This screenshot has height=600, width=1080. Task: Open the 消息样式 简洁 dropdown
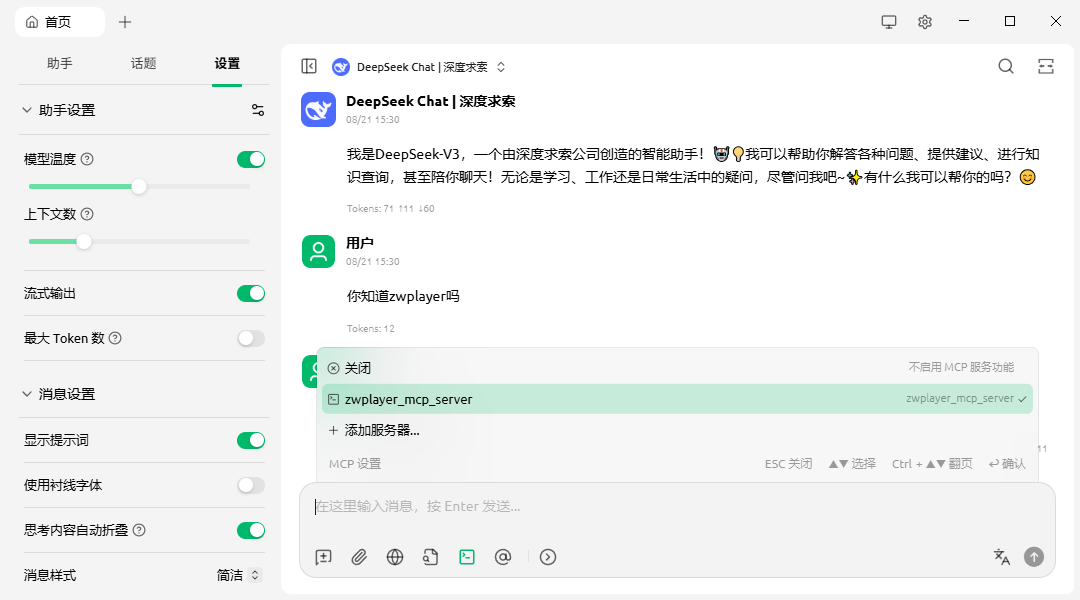pyautogui.click(x=238, y=575)
